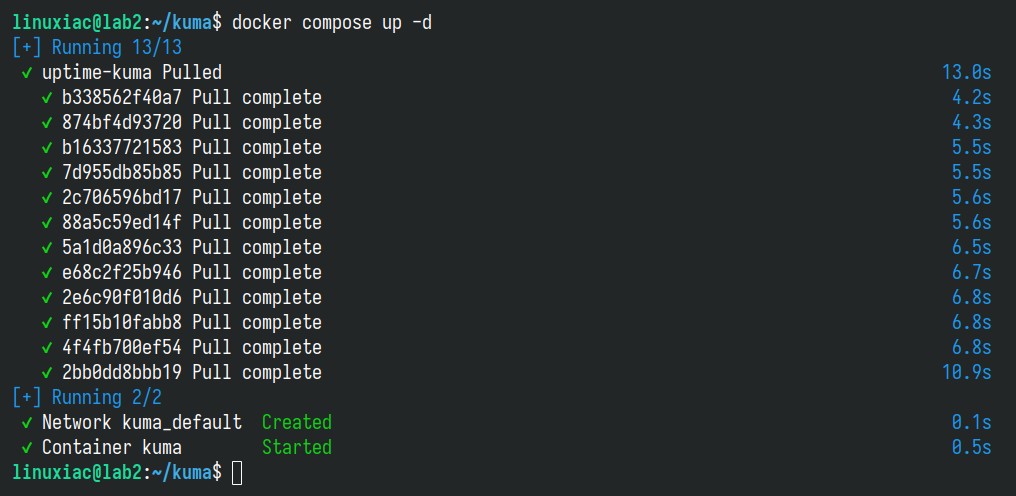Click the checkmark beside Container kuma
The height and width of the screenshot is (496, 1016).
click(x=27, y=448)
